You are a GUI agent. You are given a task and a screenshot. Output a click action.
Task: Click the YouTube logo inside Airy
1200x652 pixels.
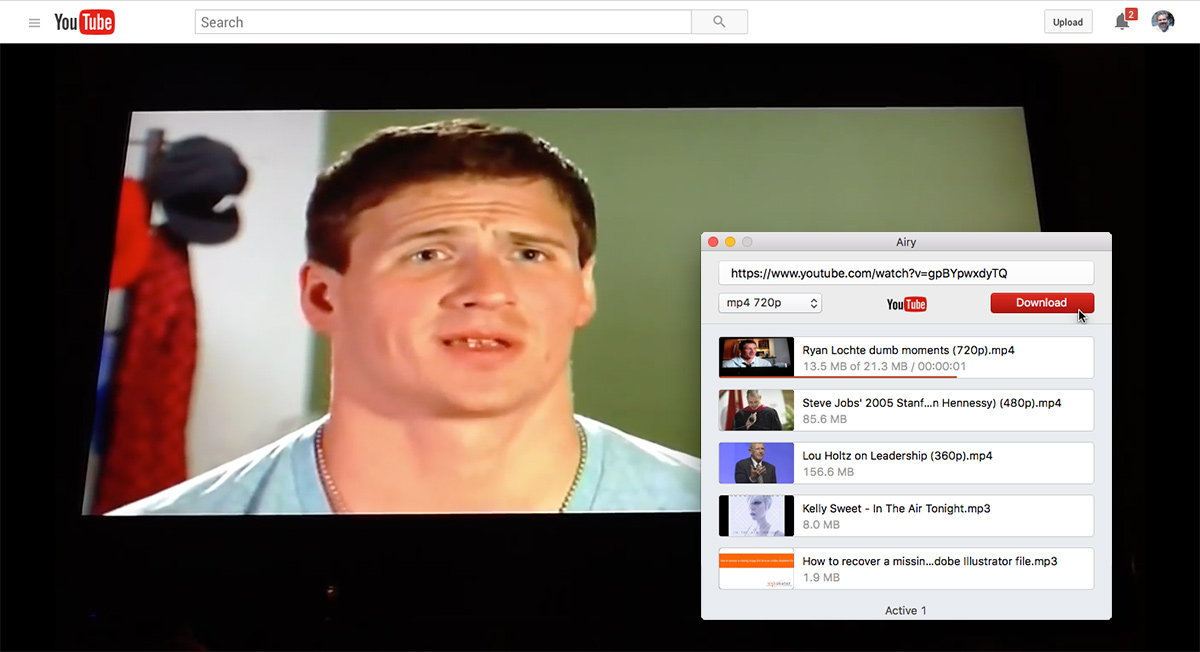click(907, 304)
